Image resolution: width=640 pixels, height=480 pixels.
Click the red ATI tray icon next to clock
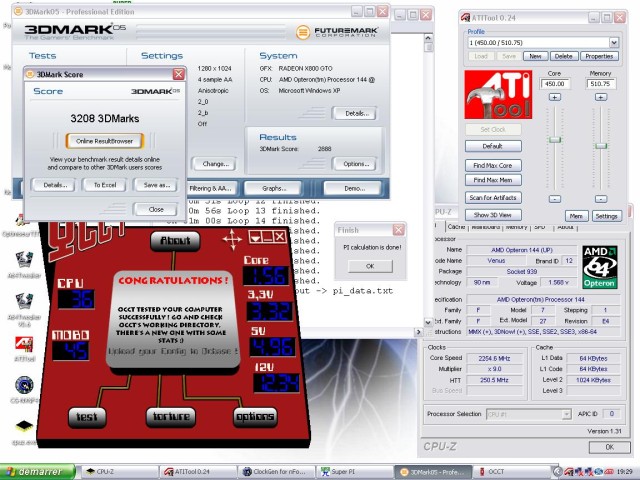(x=609, y=472)
